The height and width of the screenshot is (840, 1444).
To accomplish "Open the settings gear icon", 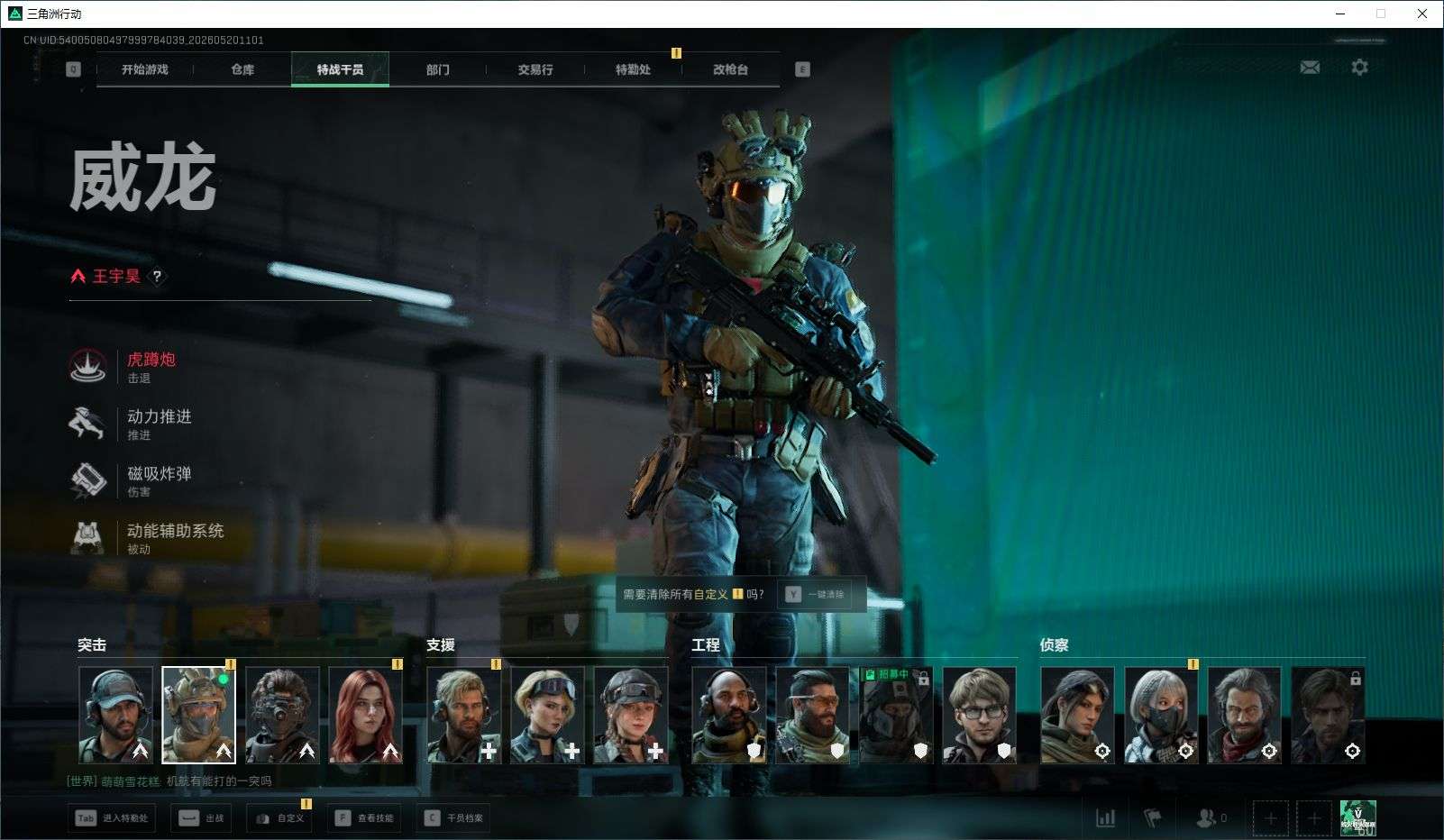I will [1359, 68].
